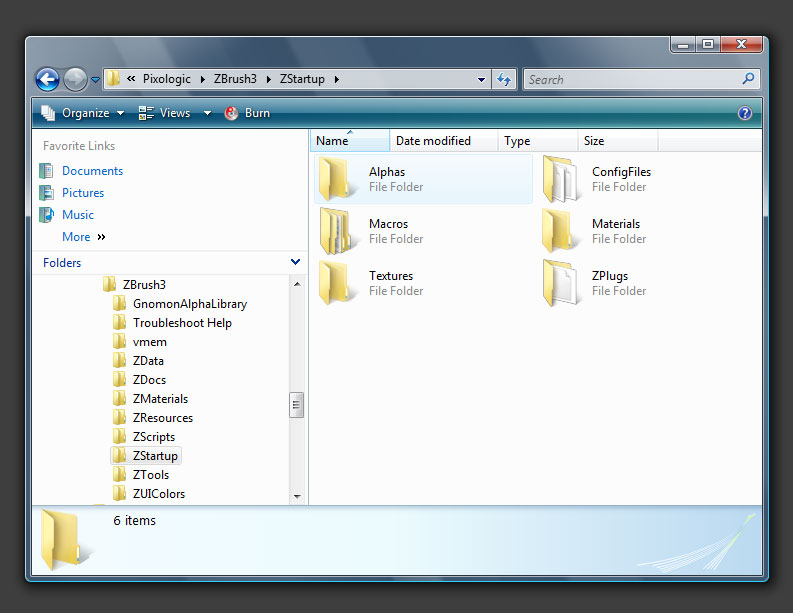Show More favorite links
Viewport: 793px width, 613px height.
click(x=76, y=237)
